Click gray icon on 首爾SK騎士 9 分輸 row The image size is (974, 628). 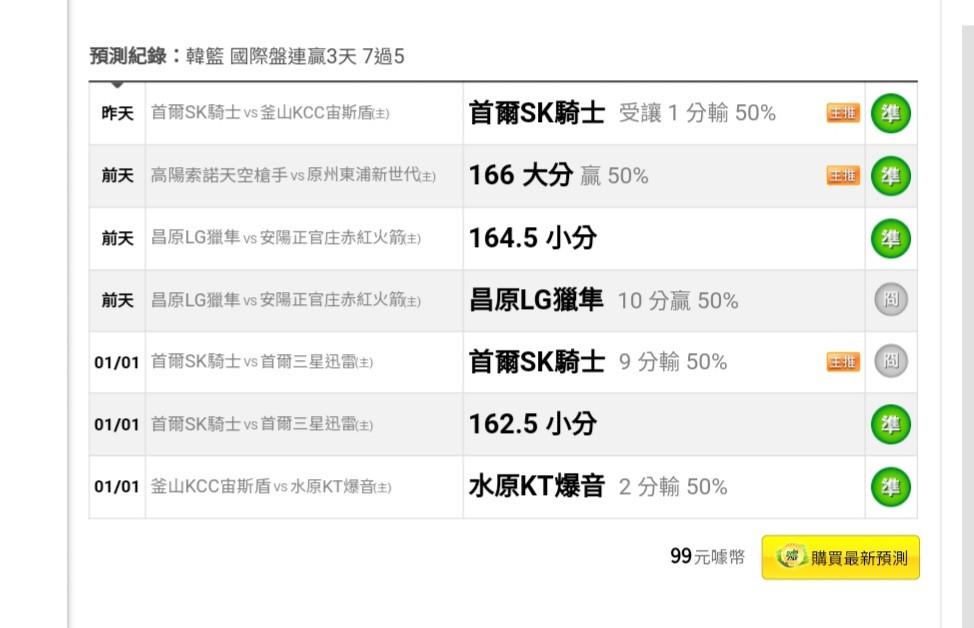point(891,361)
